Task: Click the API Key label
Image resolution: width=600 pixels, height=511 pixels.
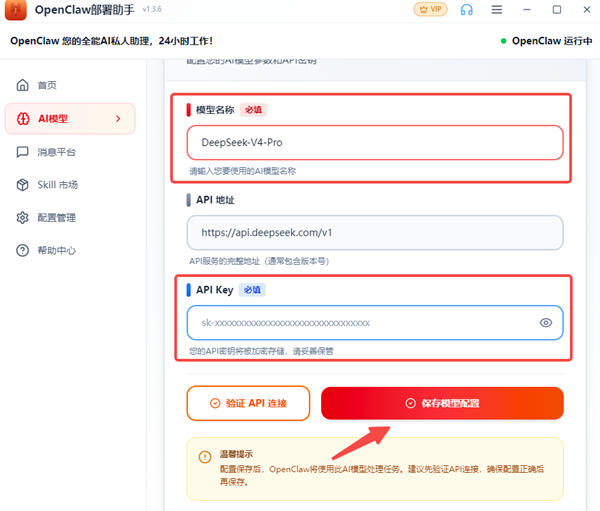Action: pos(215,290)
